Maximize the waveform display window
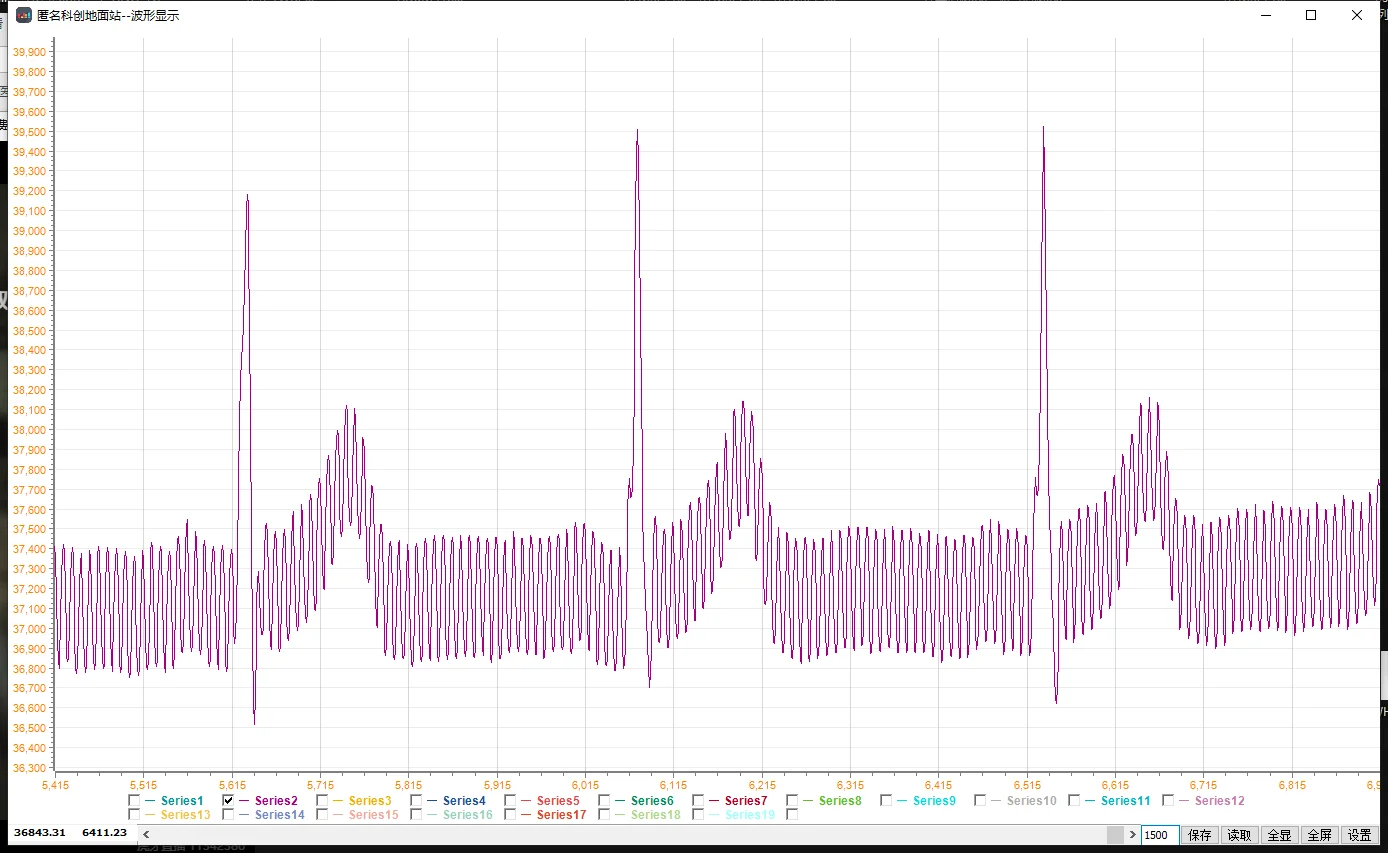 (1311, 15)
